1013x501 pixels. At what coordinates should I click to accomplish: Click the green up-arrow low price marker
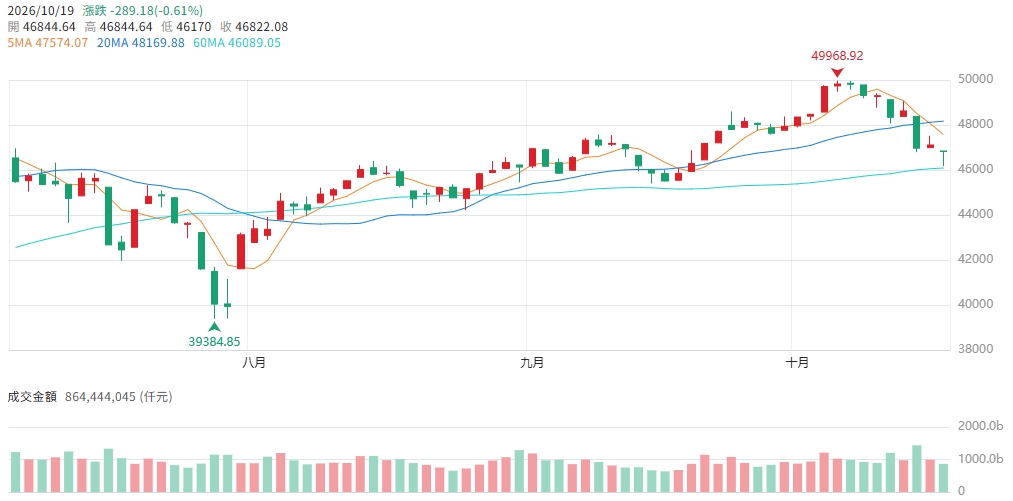(214, 326)
